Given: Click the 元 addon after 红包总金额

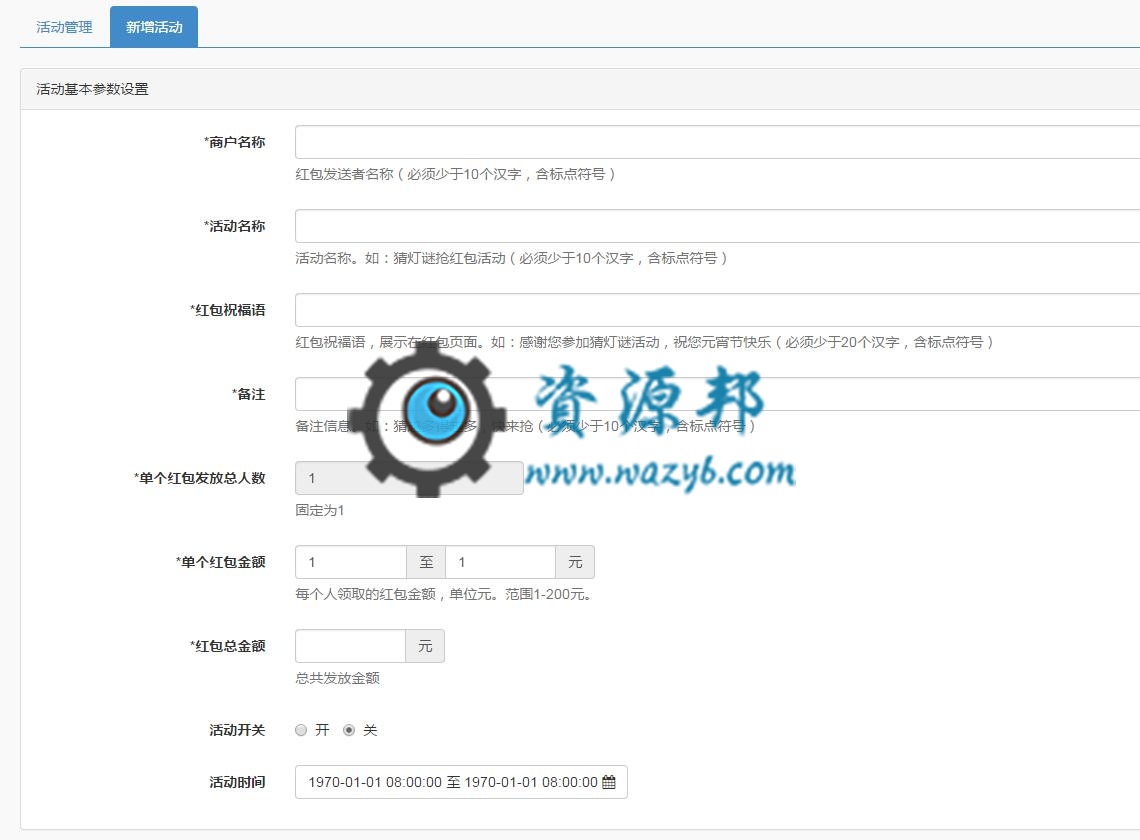Looking at the screenshot, I should point(425,646).
